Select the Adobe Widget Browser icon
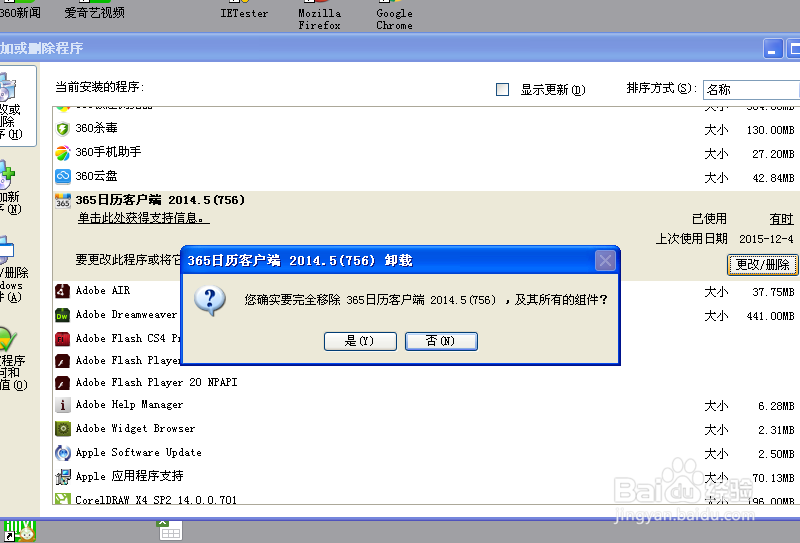 click(63, 429)
